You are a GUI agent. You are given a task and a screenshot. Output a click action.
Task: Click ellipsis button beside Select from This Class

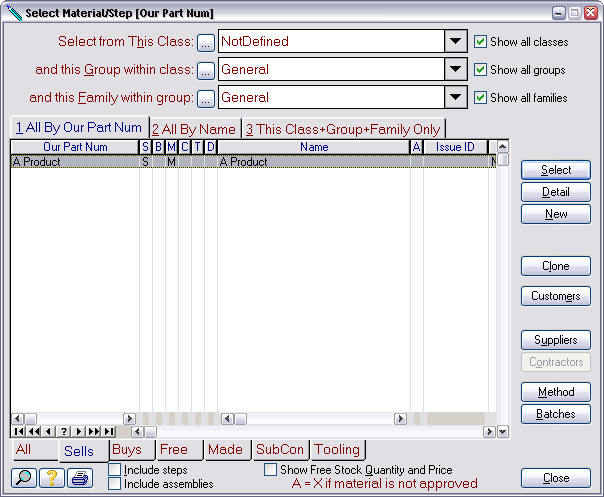206,43
